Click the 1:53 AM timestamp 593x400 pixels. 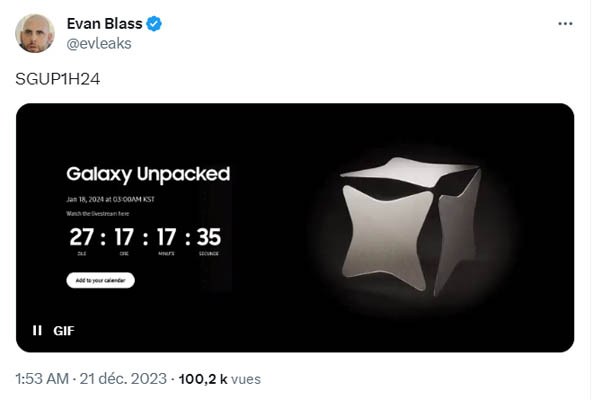(42, 378)
